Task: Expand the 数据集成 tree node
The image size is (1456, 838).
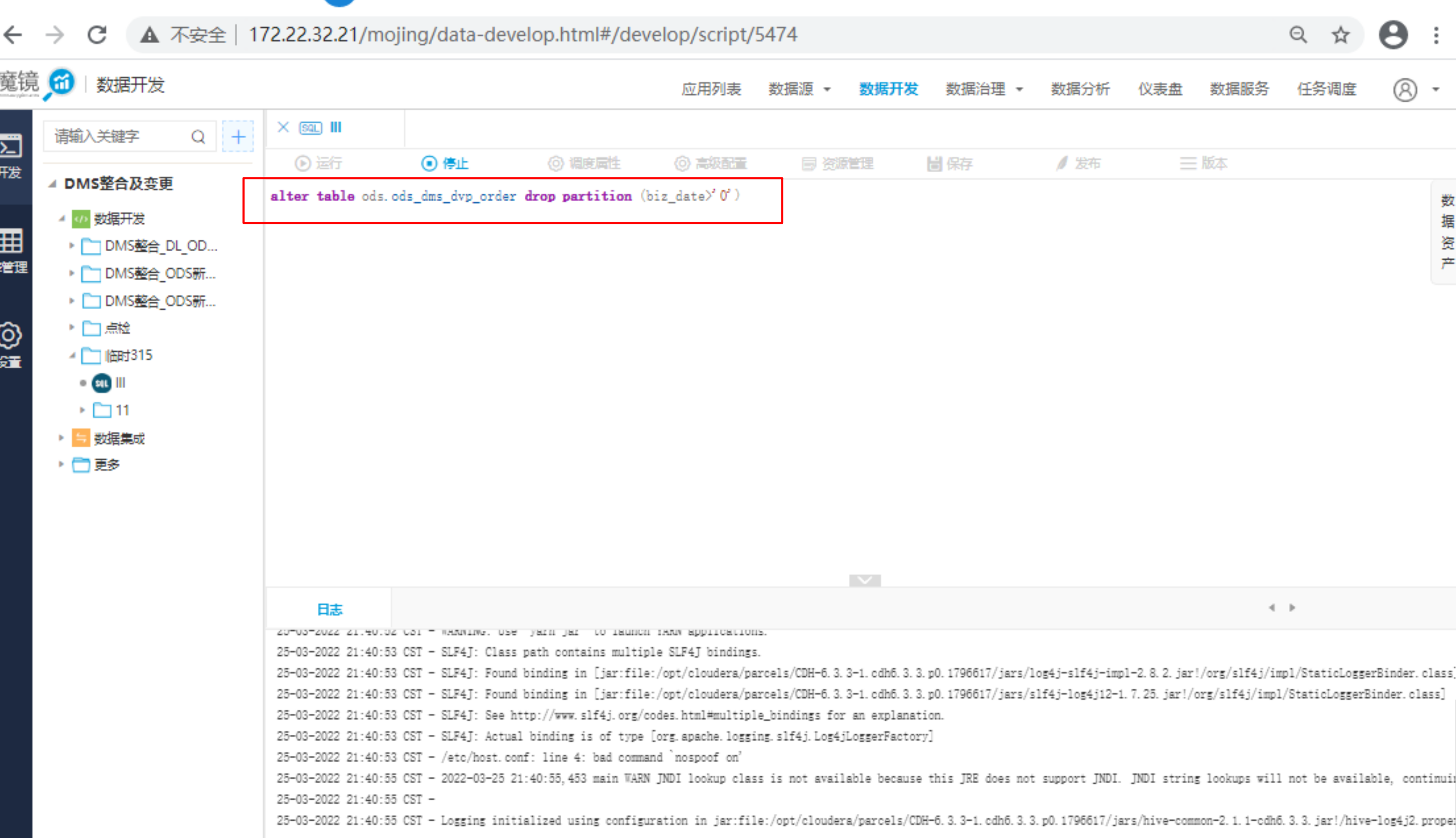Action: coord(61,438)
